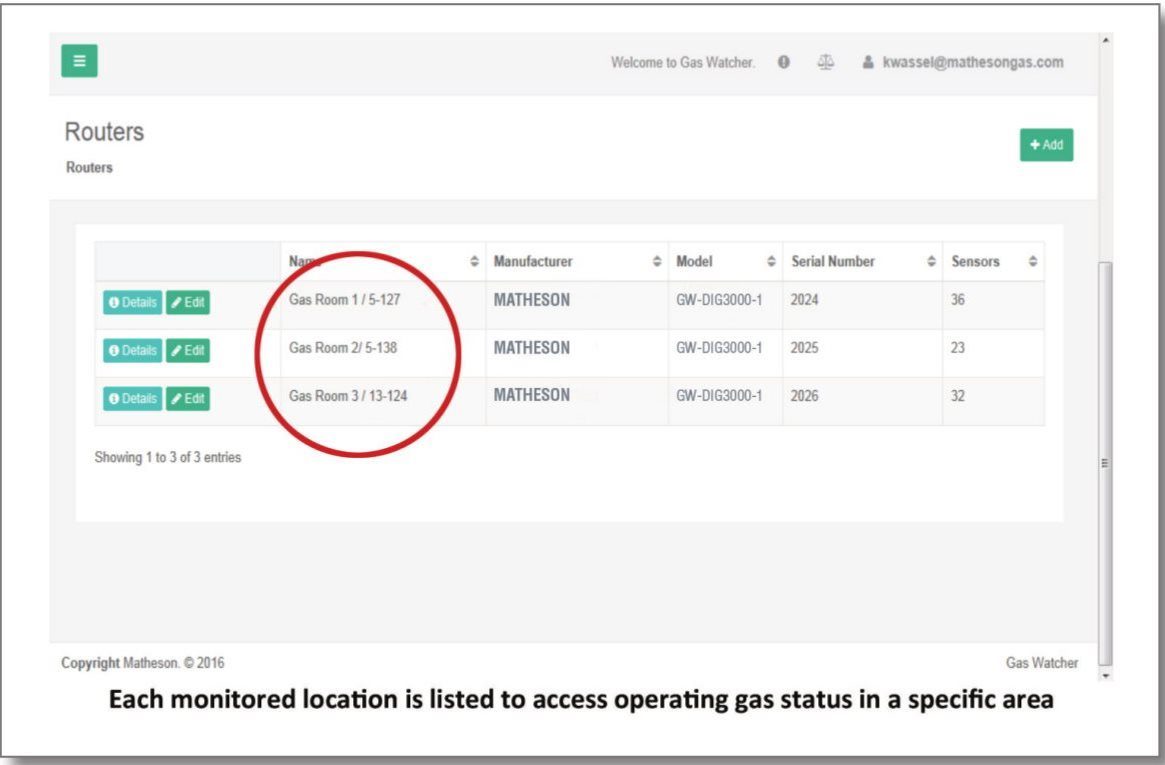Click the page scrollbar thumb
The height and width of the screenshot is (765, 1165).
coord(1104,460)
